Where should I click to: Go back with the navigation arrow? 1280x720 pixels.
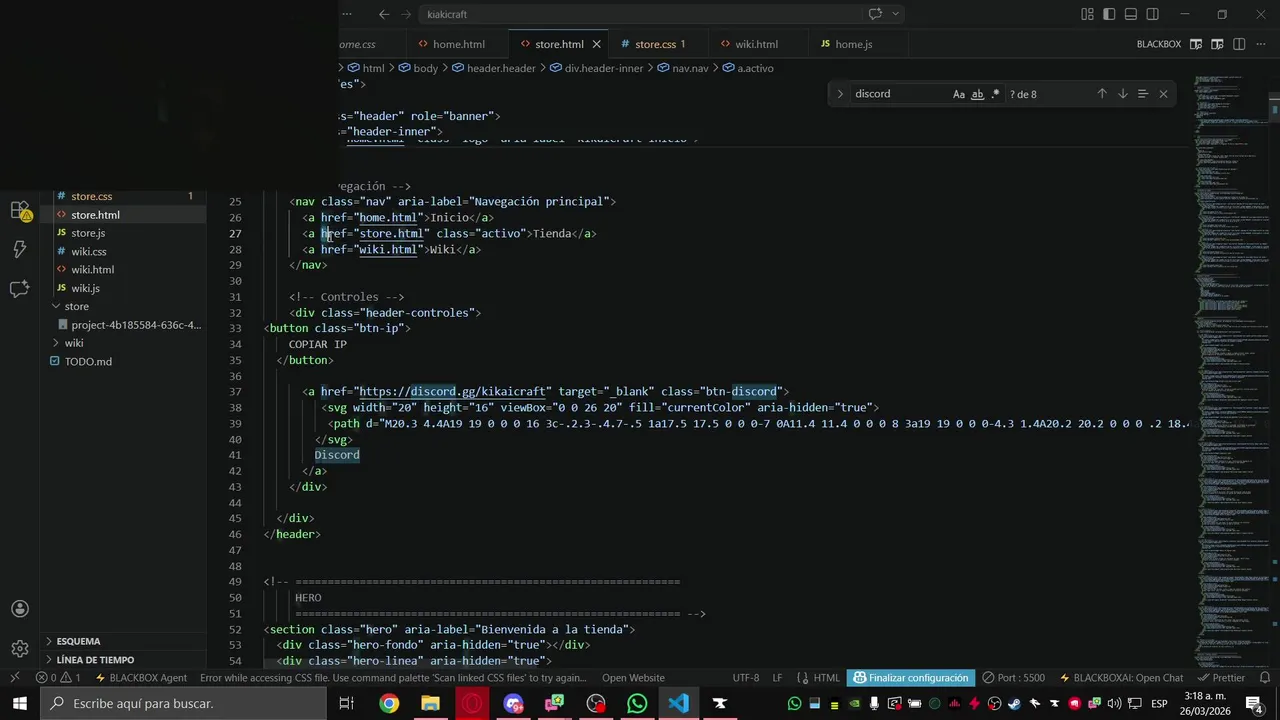(384, 14)
